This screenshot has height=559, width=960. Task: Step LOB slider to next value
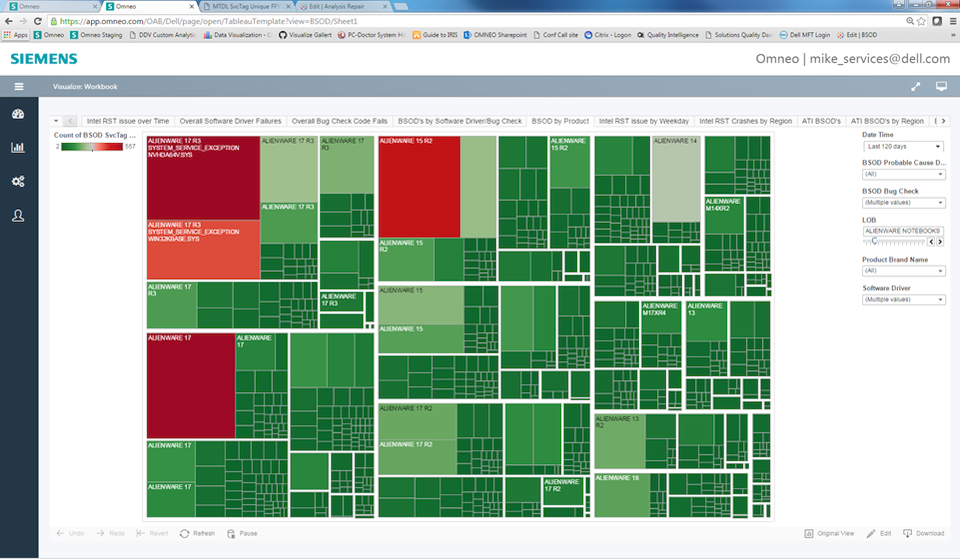tap(940, 242)
